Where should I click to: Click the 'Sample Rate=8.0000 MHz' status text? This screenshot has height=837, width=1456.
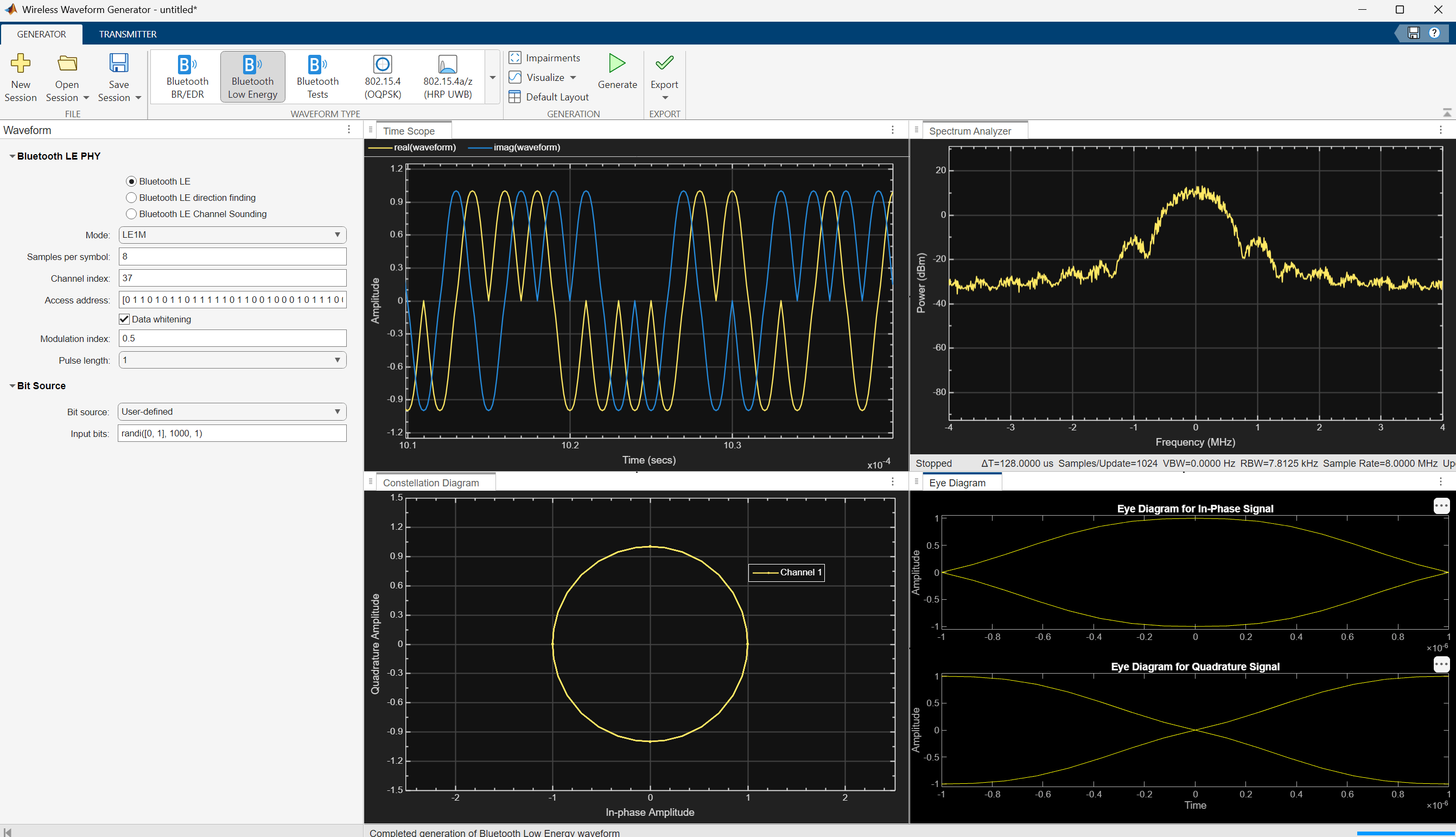pyautogui.click(x=1380, y=464)
